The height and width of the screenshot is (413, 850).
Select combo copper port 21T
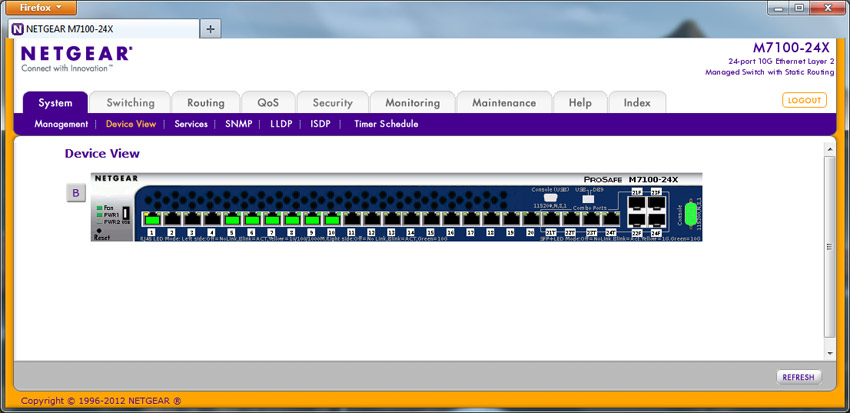552,219
